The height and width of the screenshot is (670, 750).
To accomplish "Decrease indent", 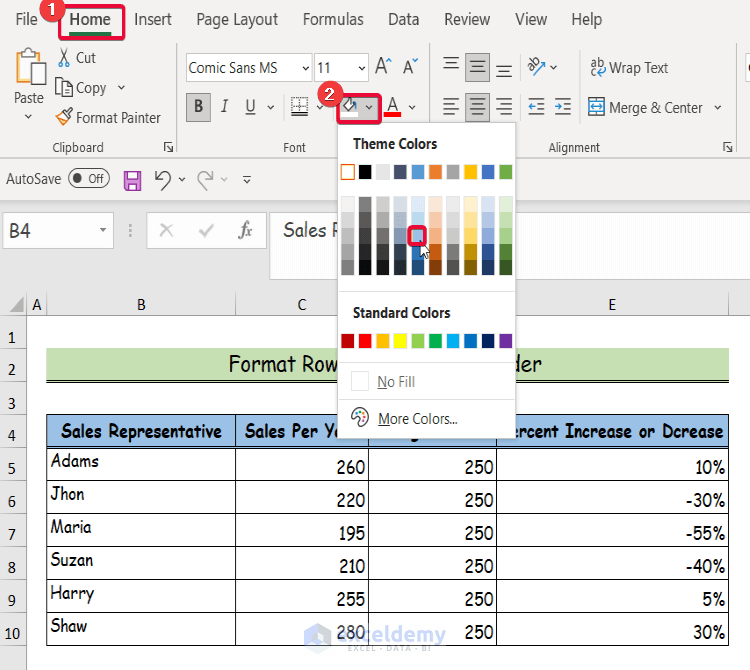I will [x=536, y=106].
